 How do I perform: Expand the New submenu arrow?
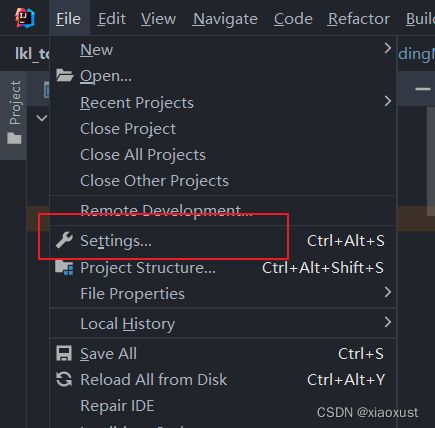(x=387, y=48)
